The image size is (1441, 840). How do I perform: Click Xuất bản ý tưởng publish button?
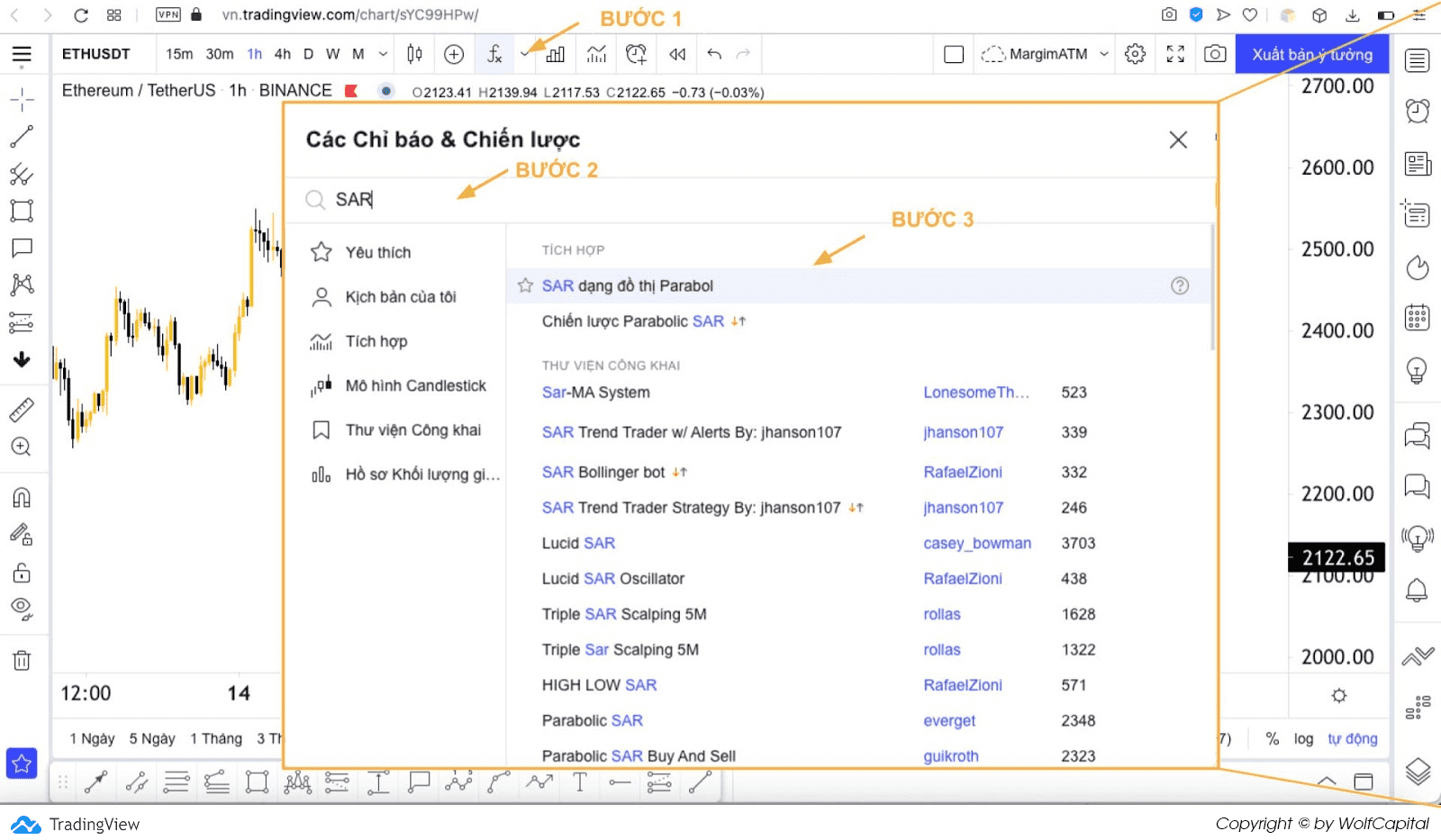tap(1312, 54)
